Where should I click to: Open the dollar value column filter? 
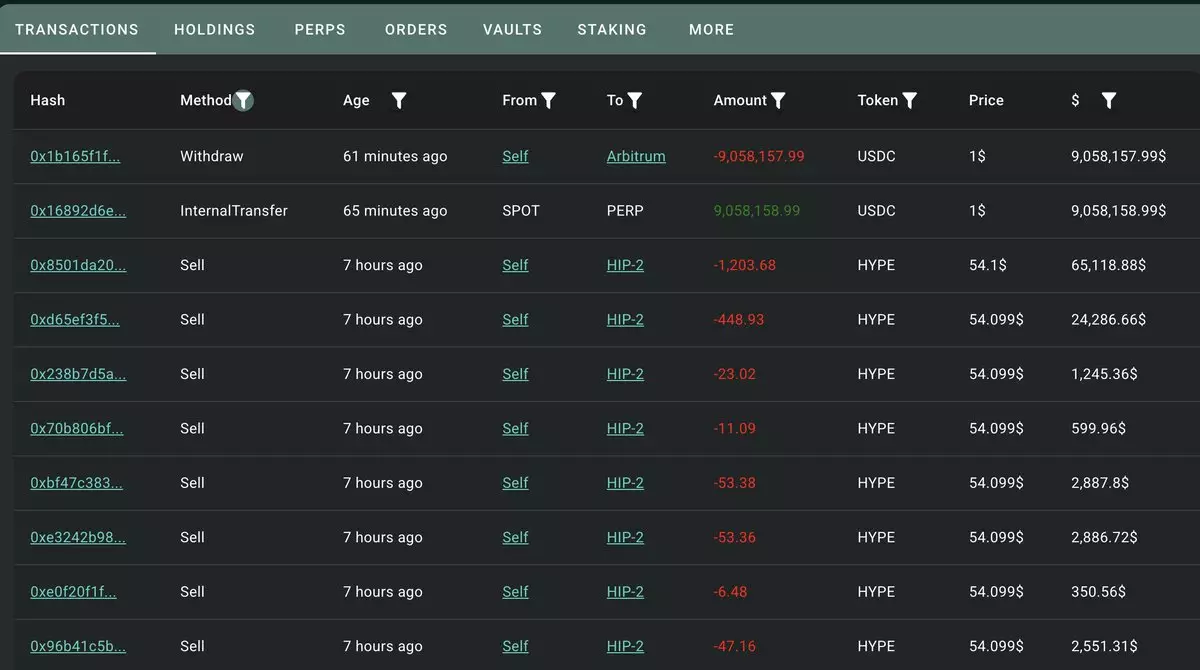point(1108,100)
